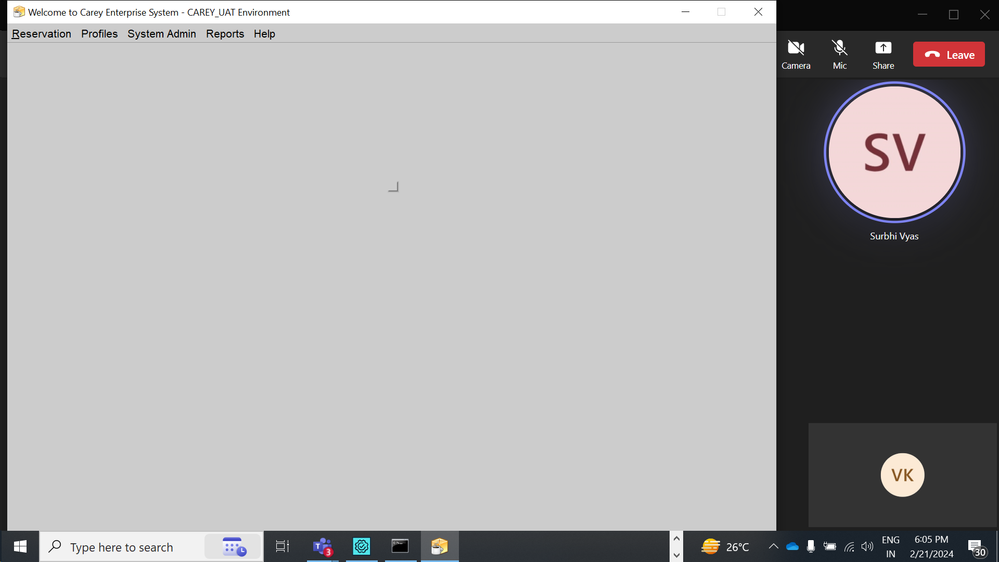Minimize the Carey Enterprise System window
This screenshot has width=999, height=562.
click(686, 12)
